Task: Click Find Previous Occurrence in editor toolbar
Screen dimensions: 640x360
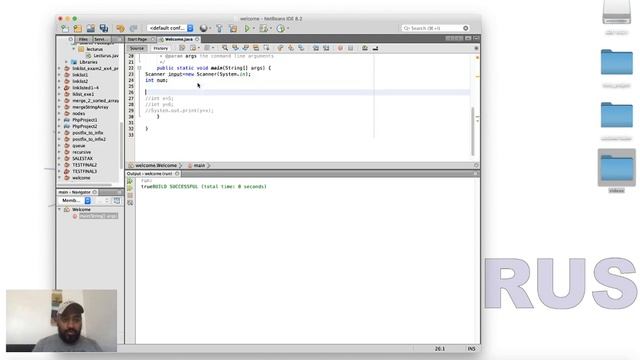Action: [235, 48]
